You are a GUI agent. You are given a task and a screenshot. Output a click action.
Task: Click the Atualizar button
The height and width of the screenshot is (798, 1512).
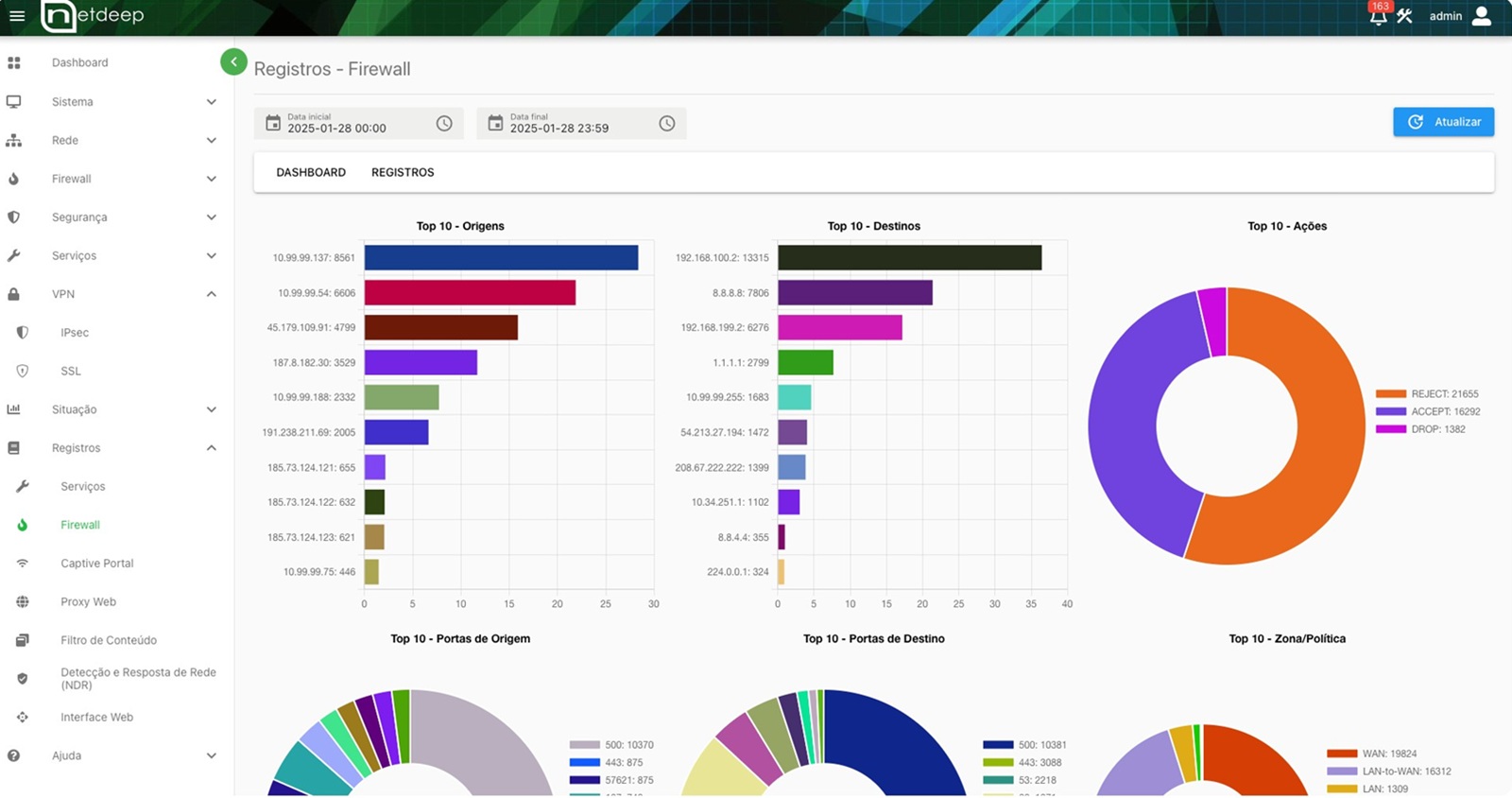click(1443, 122)
